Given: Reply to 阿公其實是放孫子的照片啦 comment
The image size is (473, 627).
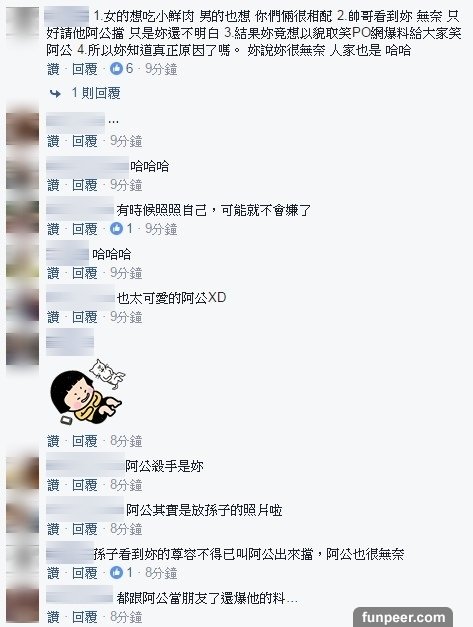Looking at the screenshot, I should pos(85,529).
